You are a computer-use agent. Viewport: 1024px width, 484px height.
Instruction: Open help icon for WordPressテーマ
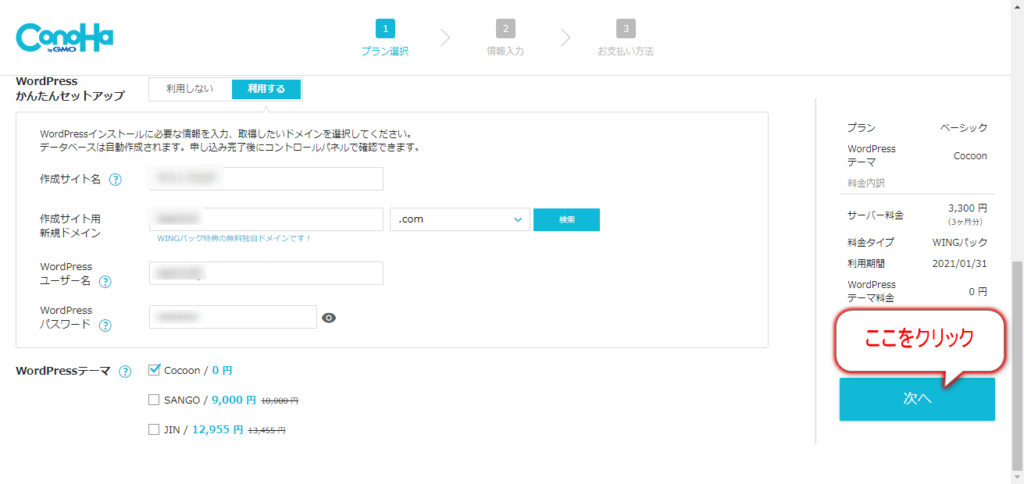[x=125, y=372]
